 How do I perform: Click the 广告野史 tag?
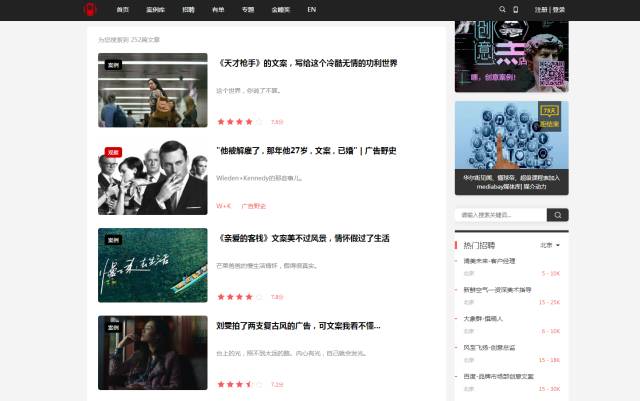pyautogui.click(x=253, y=206)
